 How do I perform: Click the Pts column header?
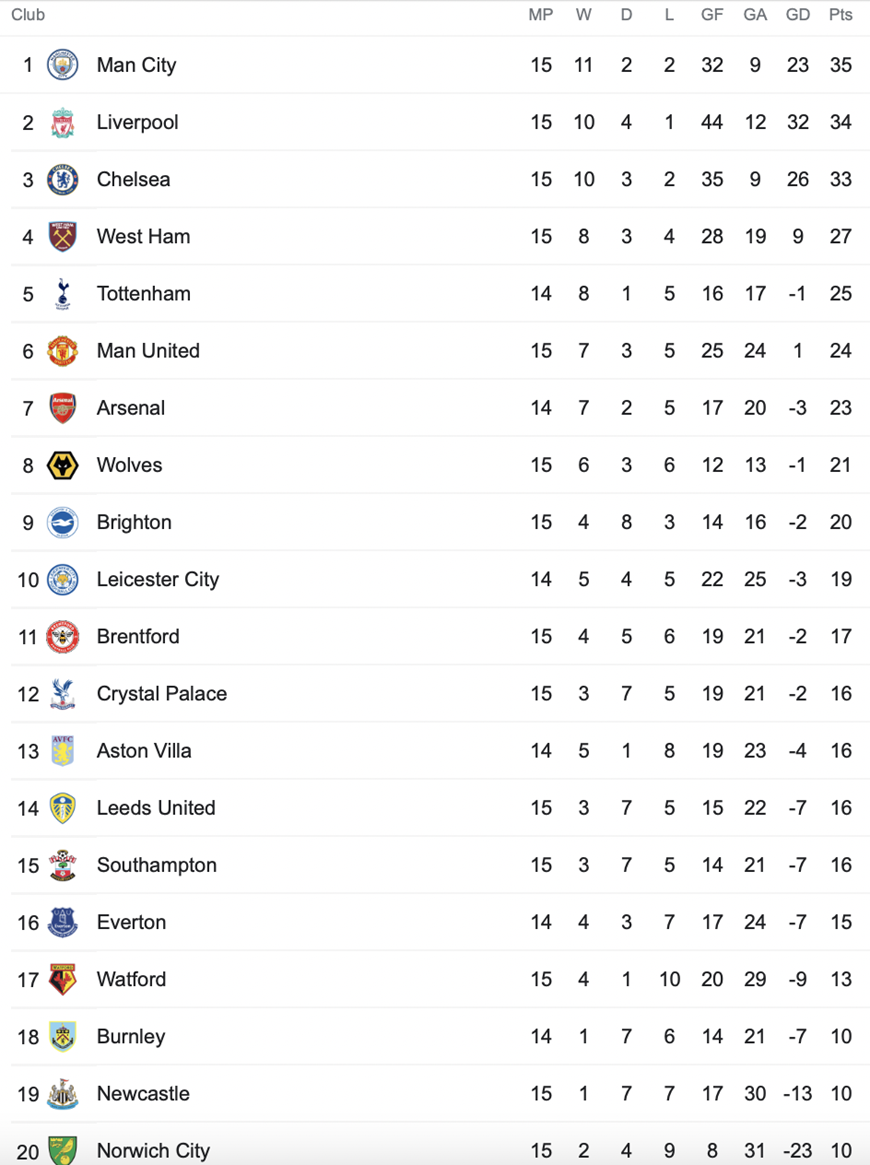click(840, 15)
